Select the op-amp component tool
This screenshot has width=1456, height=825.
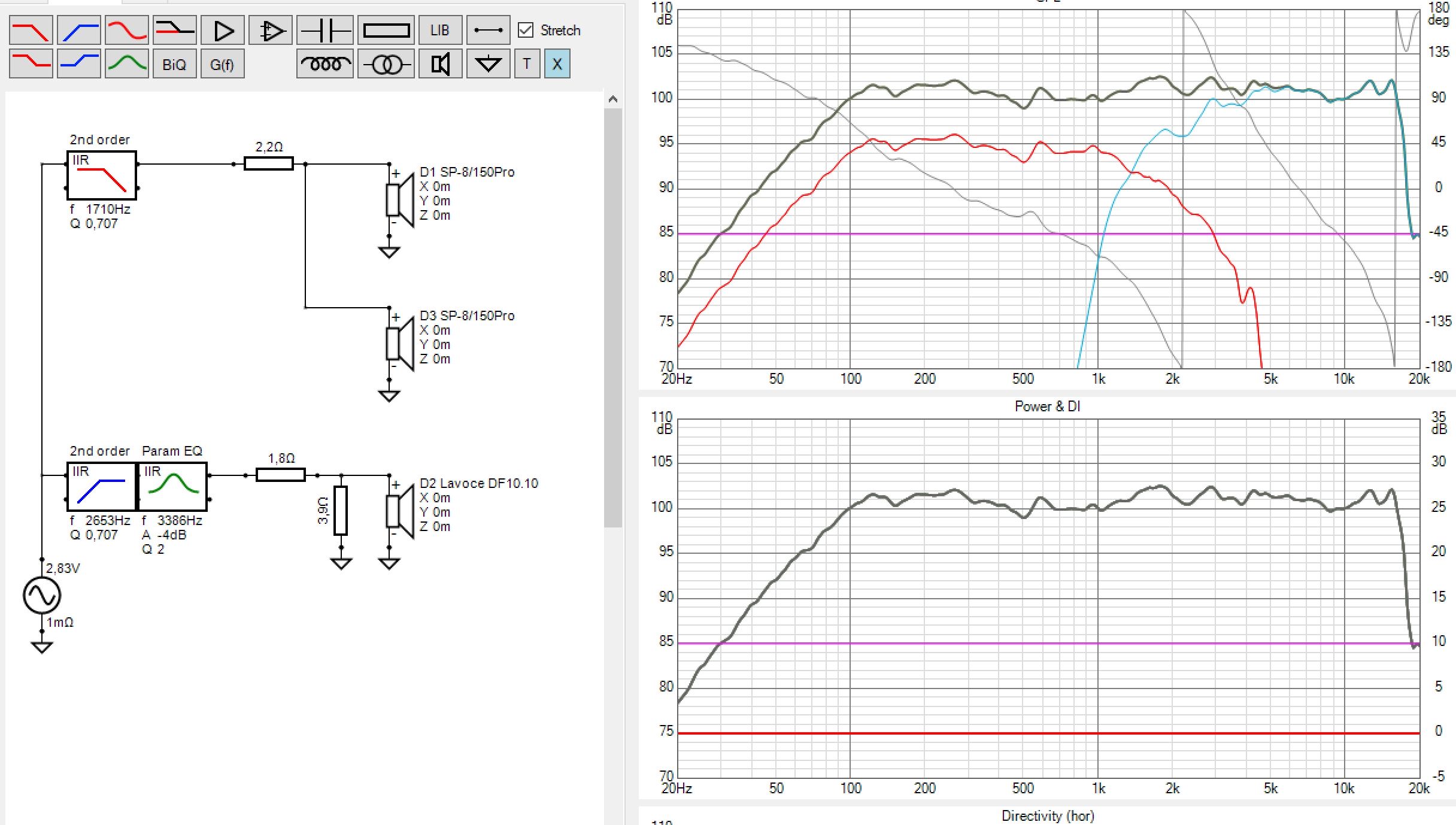coord(271,31)
